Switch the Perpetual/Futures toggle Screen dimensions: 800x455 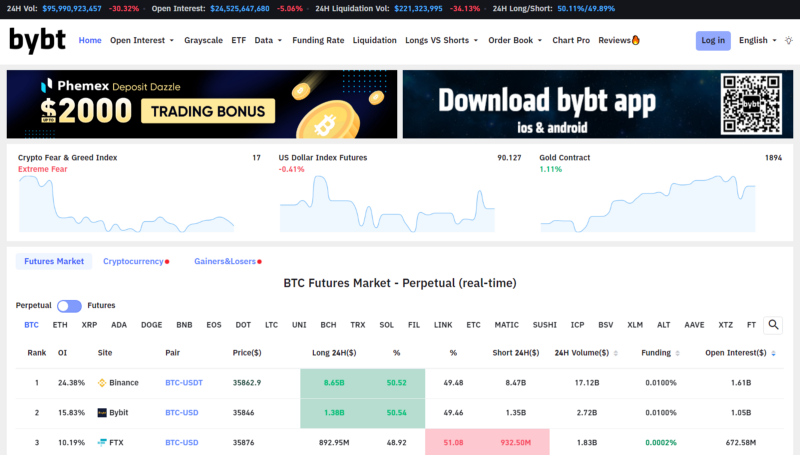[x=69, y=306]
